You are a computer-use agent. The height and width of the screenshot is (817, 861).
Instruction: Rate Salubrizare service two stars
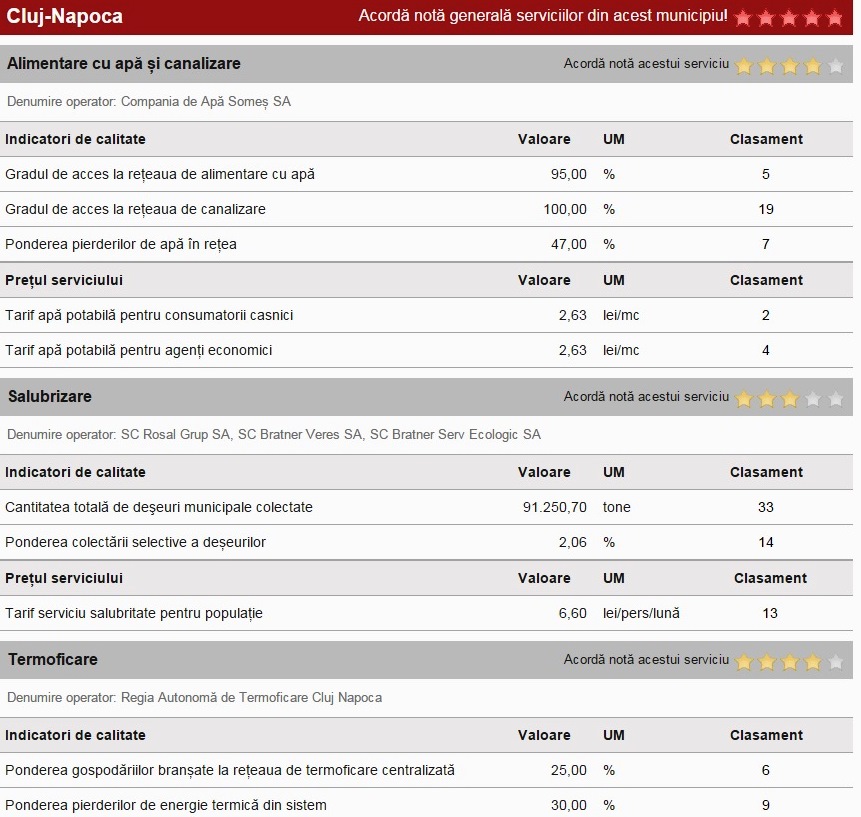pyautogui.click(x=767, y=398)
